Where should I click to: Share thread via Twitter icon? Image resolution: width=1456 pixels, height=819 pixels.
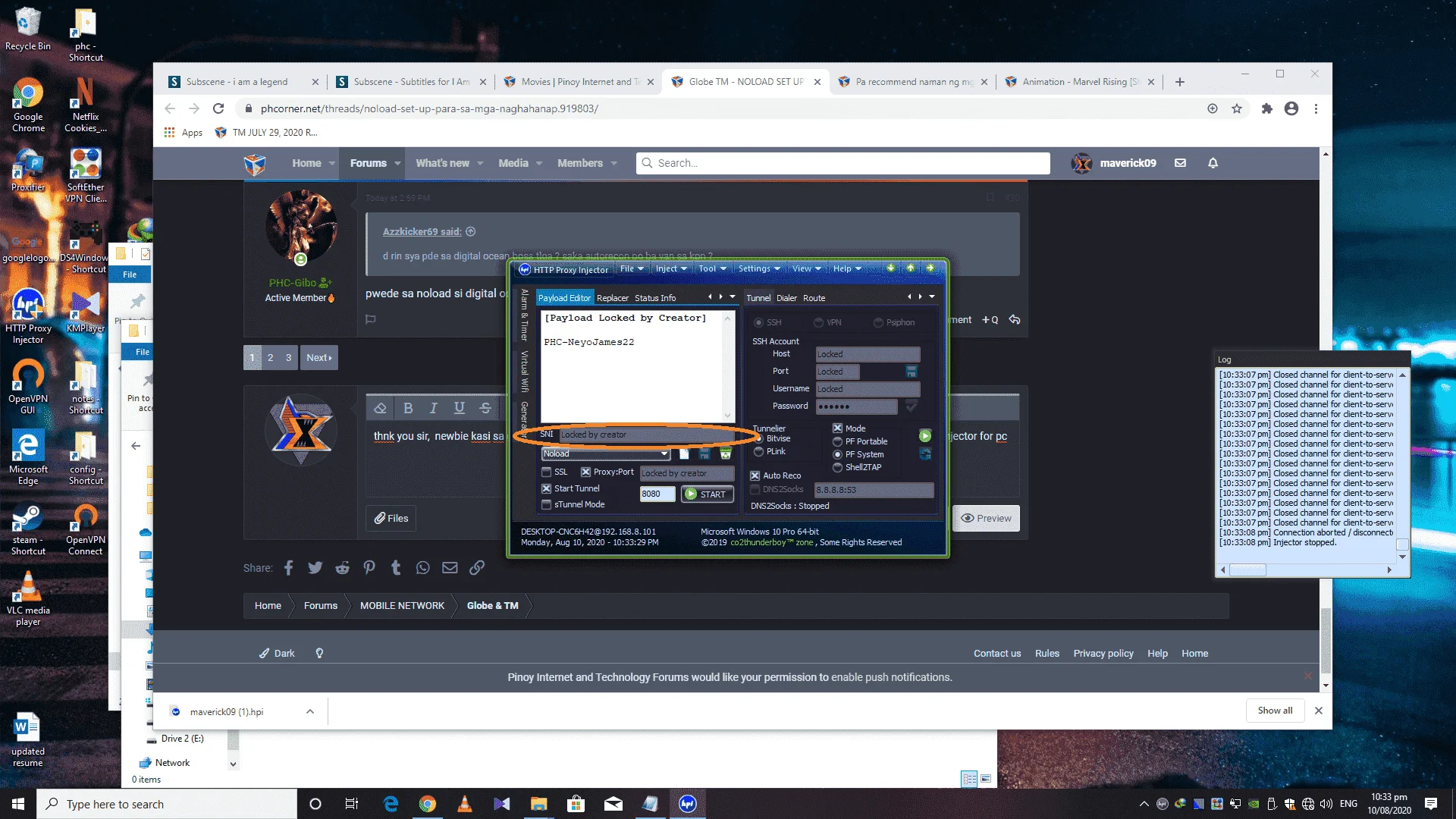315,568
